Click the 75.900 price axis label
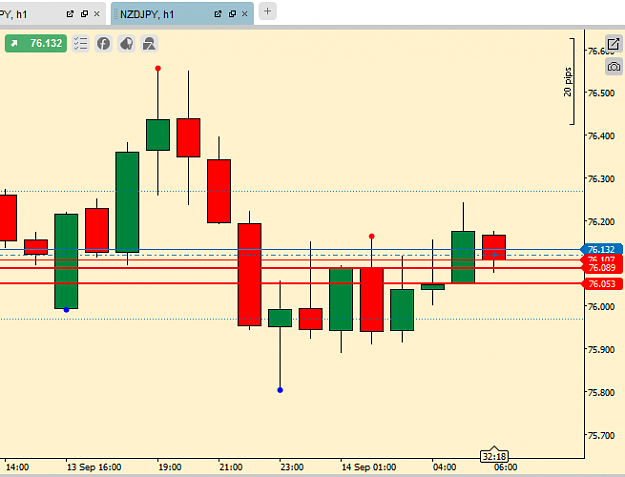Screen dimensions: 625x477 point(601,349)
